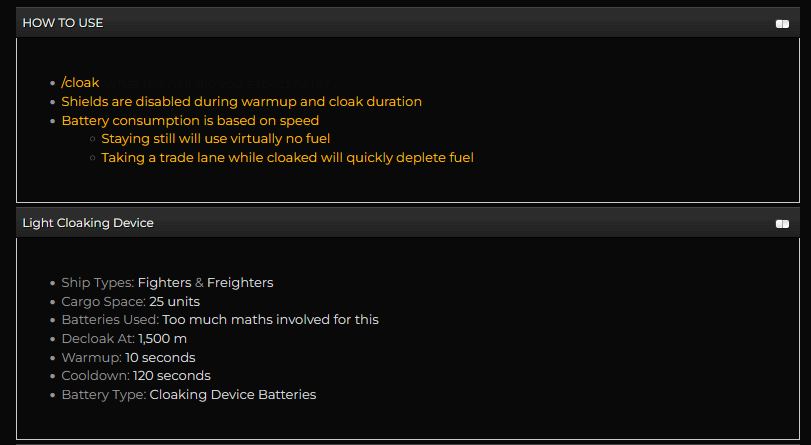Collapse the Light Cloaking Device section icon
This screenshot has width=811, height=445.
(782, 224)
